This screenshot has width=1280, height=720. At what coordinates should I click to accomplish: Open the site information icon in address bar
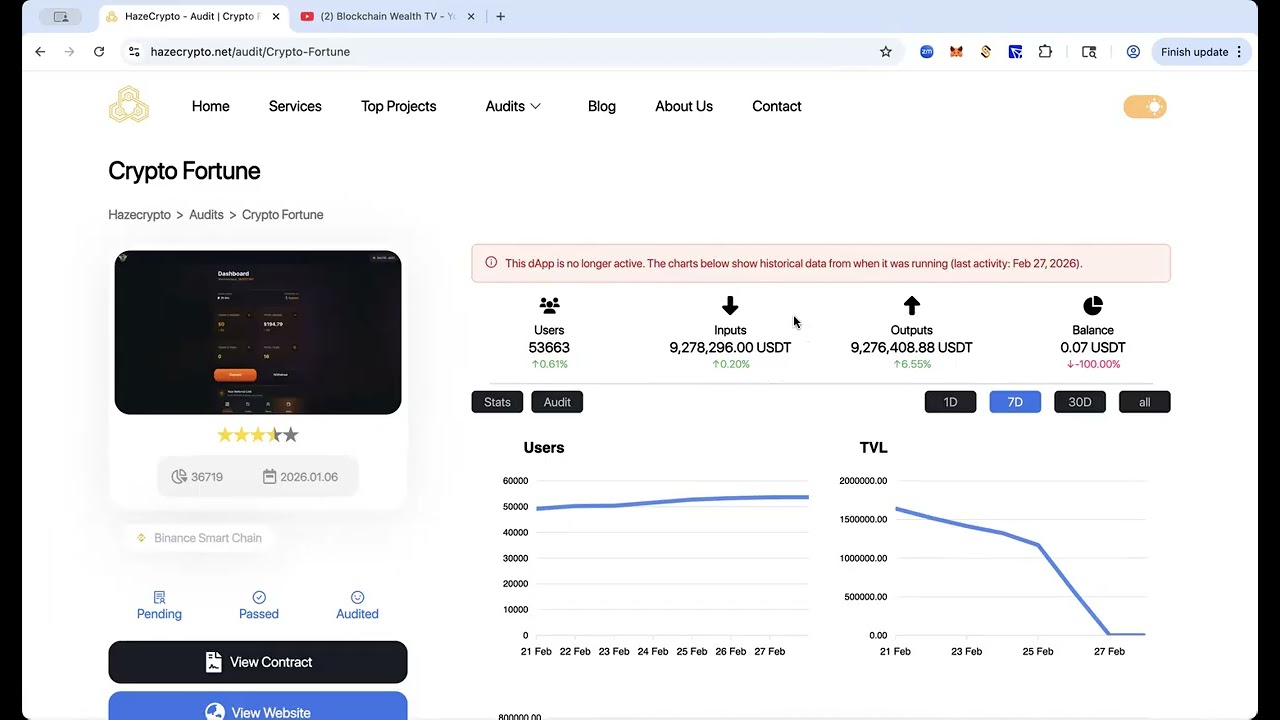tap(134, 52)
